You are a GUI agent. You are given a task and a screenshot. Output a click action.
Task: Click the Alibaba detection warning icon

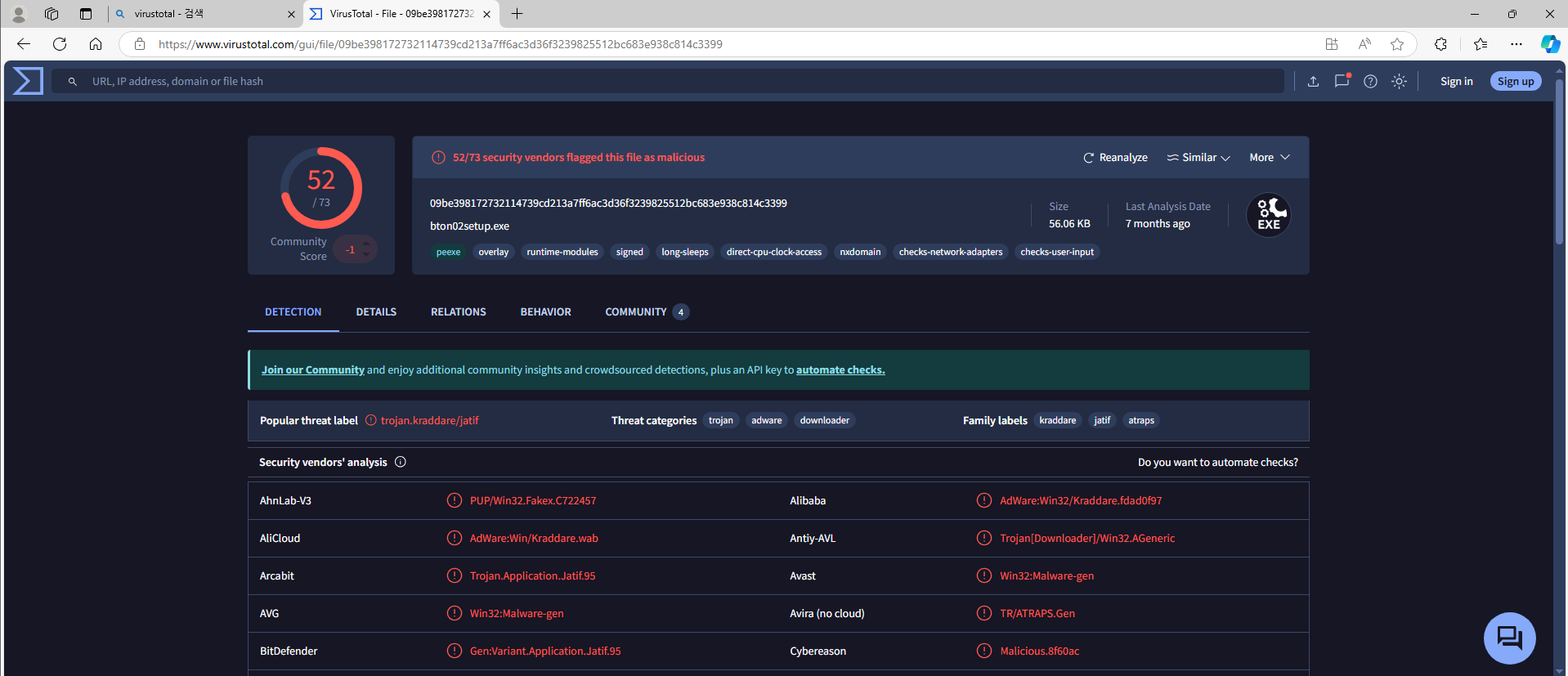click(984, 500)
